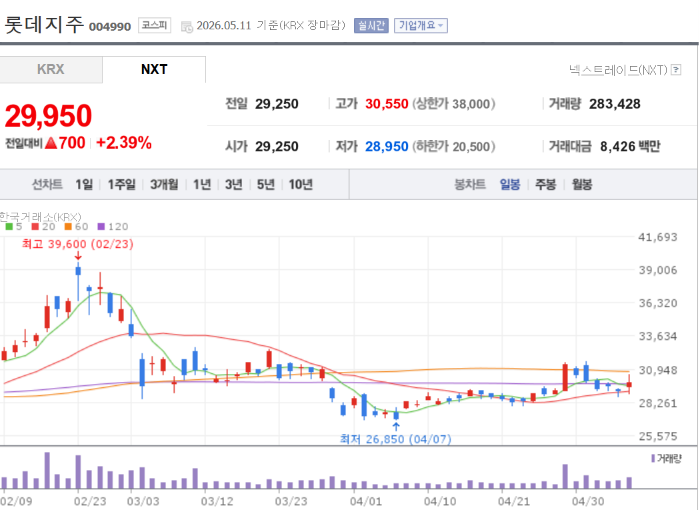The width and height of the screenshot is (699, 511).
Task: Select the 주봉 candlestick chart
Action: (546, 184)
